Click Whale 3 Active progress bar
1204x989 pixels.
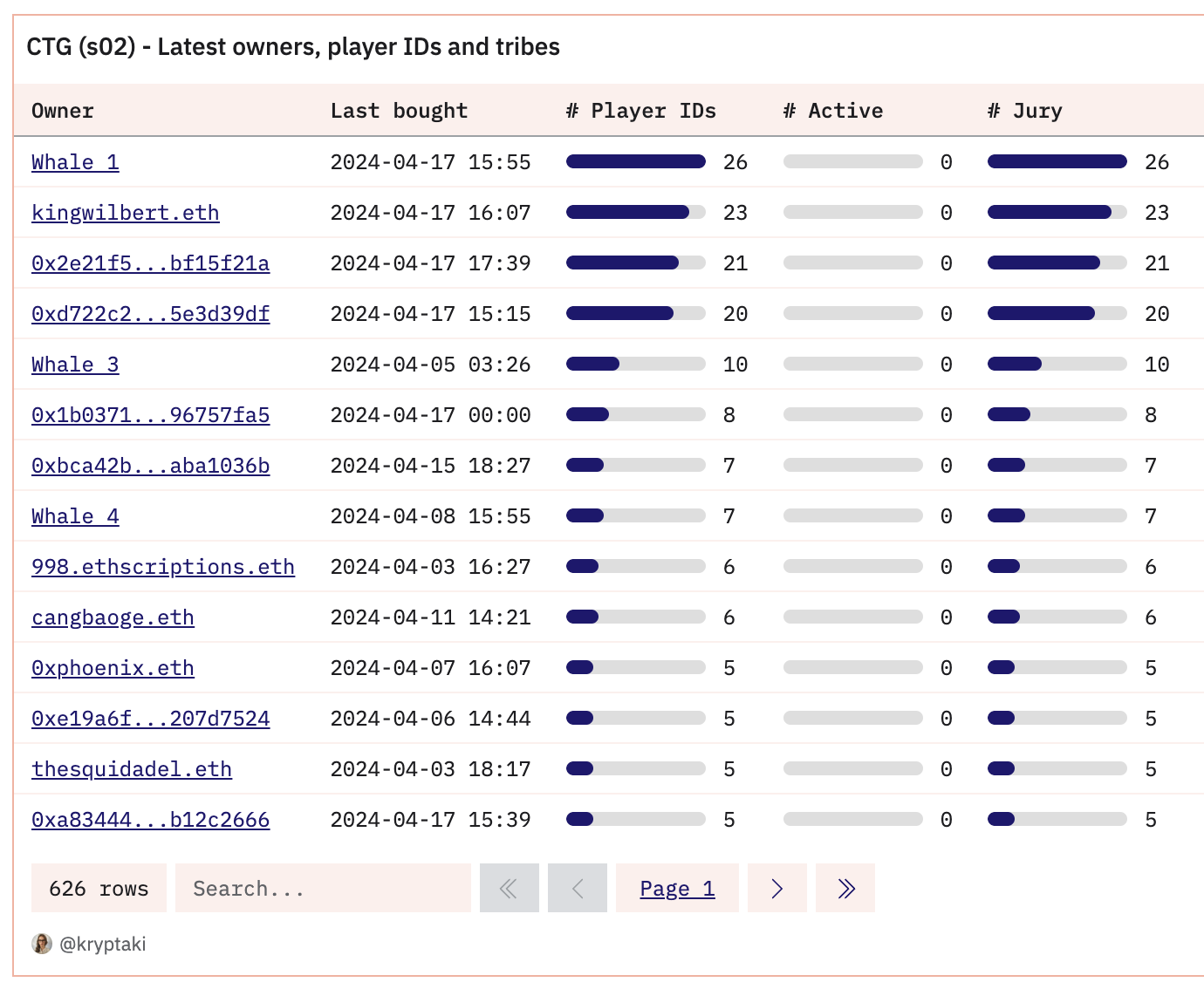(853, 364)
